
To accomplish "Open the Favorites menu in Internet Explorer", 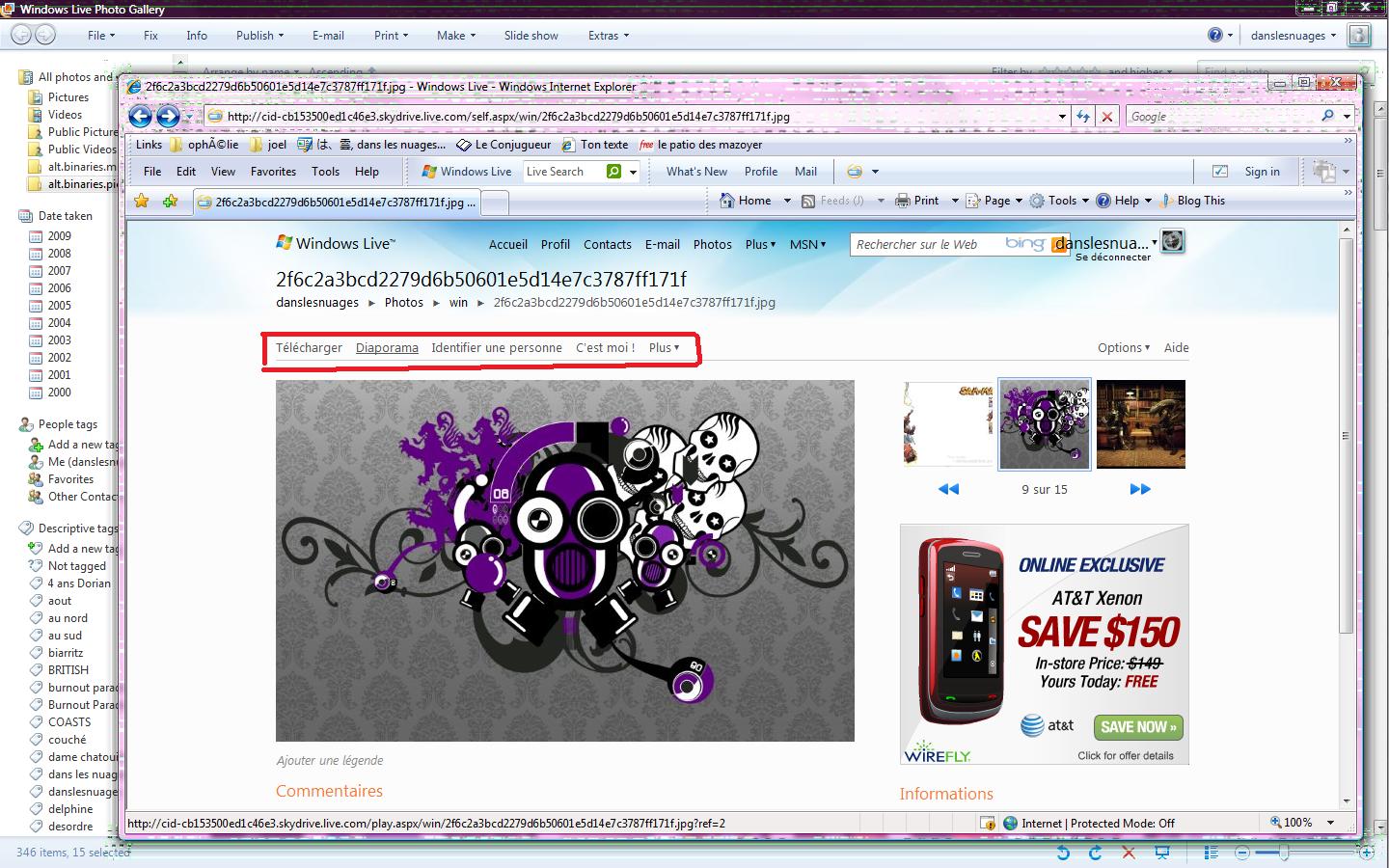I will coord(273,172).
